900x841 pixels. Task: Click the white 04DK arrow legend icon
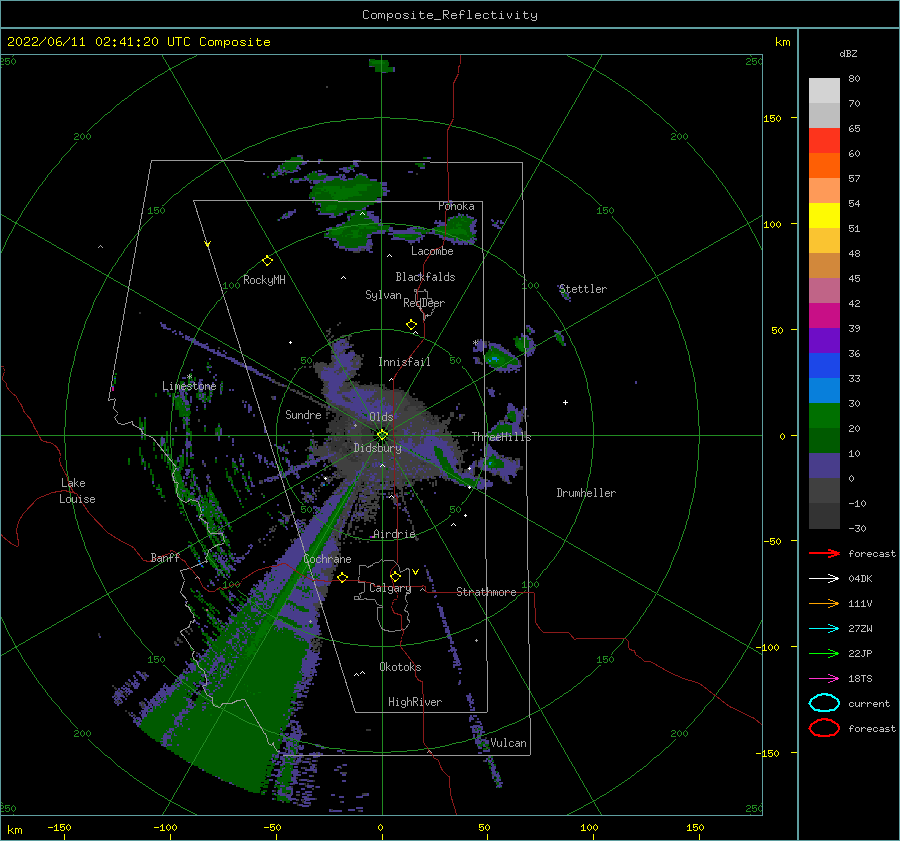click(824, 578)
